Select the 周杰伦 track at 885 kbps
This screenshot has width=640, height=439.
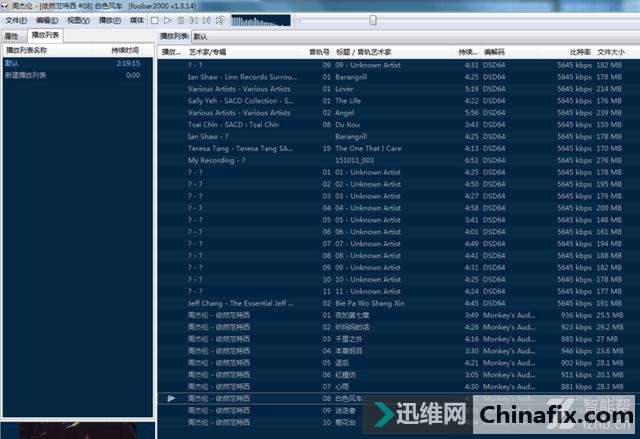pos(398,339)
